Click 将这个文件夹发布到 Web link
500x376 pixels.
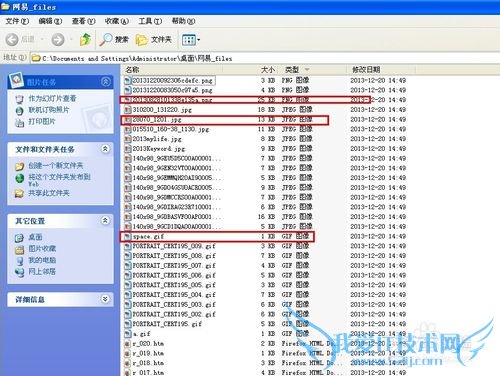tap(59, 180)
